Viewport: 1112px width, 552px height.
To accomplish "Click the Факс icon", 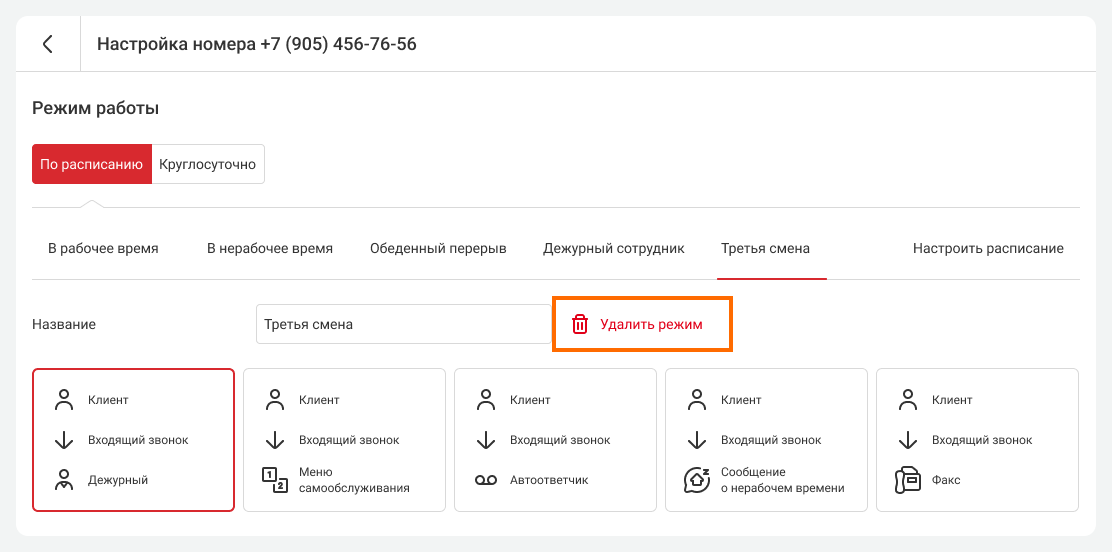I will coord(908,480).
